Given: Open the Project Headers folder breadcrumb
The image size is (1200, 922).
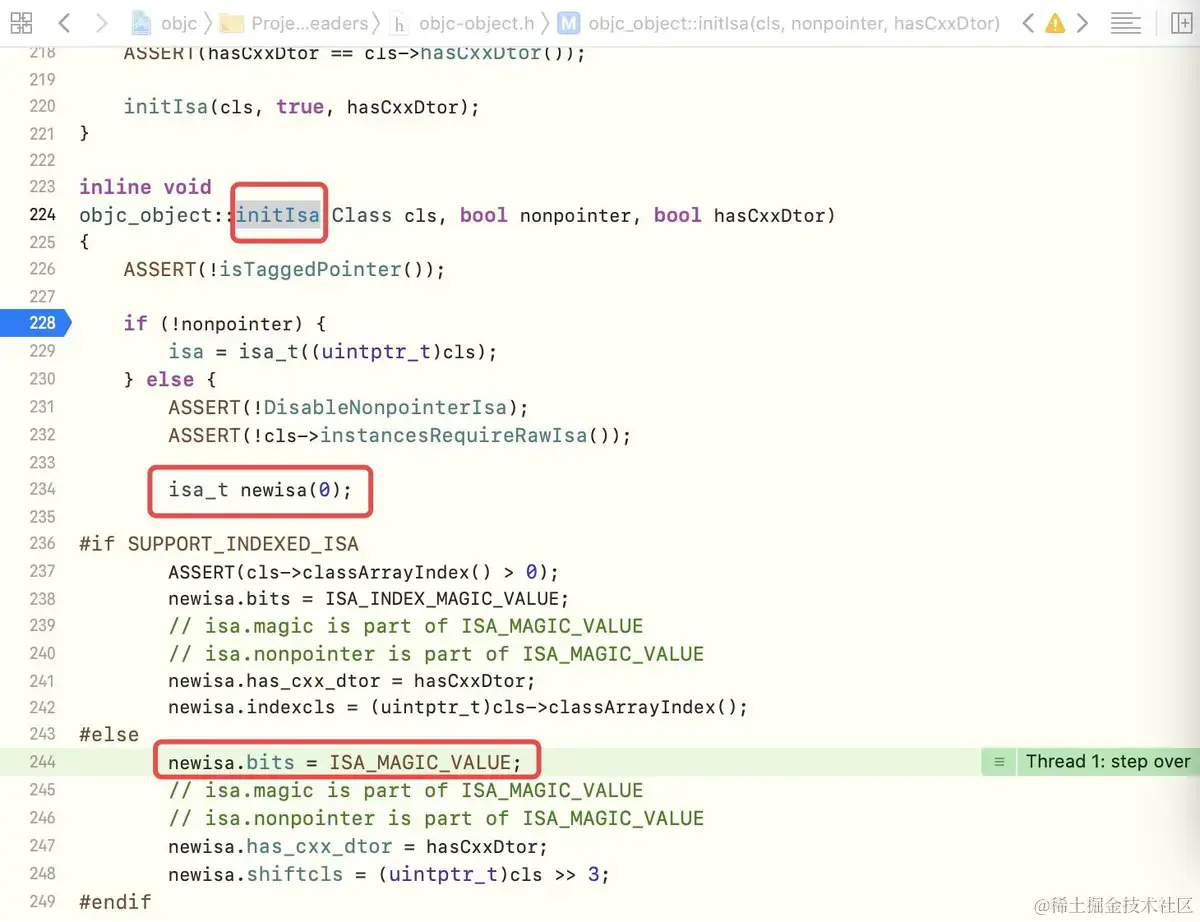Looking at the screenshot, I should (294, 22).
